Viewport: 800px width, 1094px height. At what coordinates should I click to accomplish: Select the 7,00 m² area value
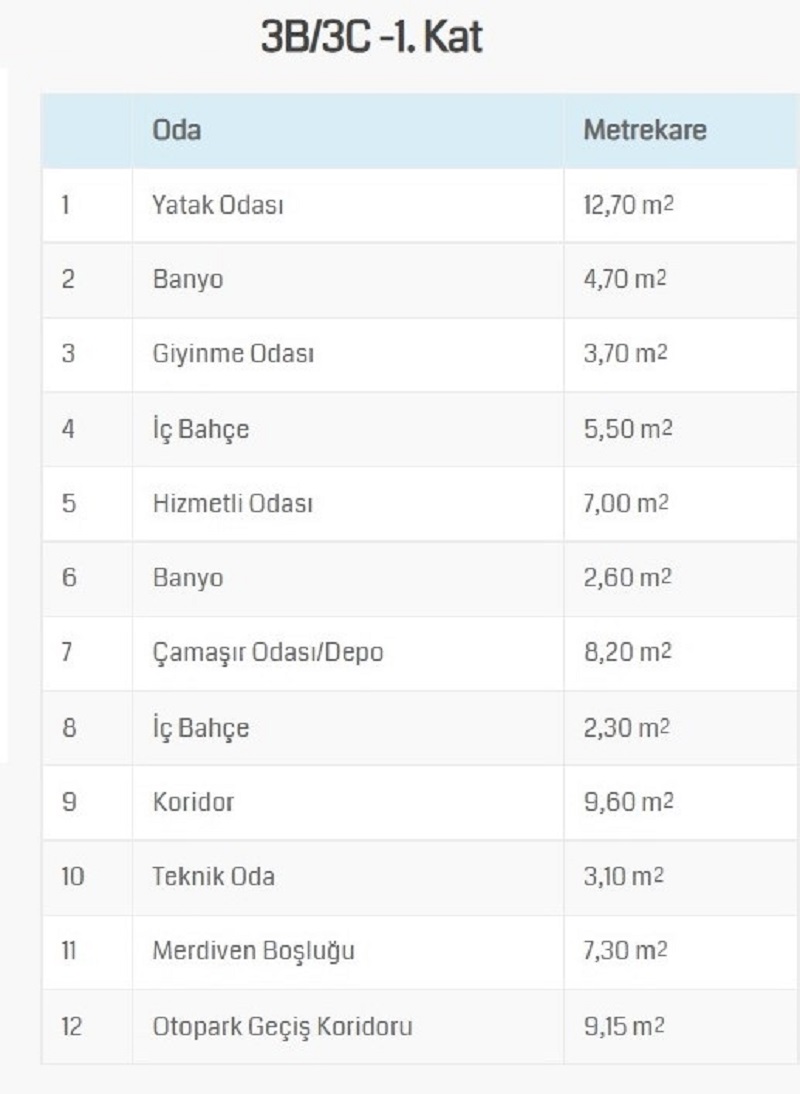[626, 503]
